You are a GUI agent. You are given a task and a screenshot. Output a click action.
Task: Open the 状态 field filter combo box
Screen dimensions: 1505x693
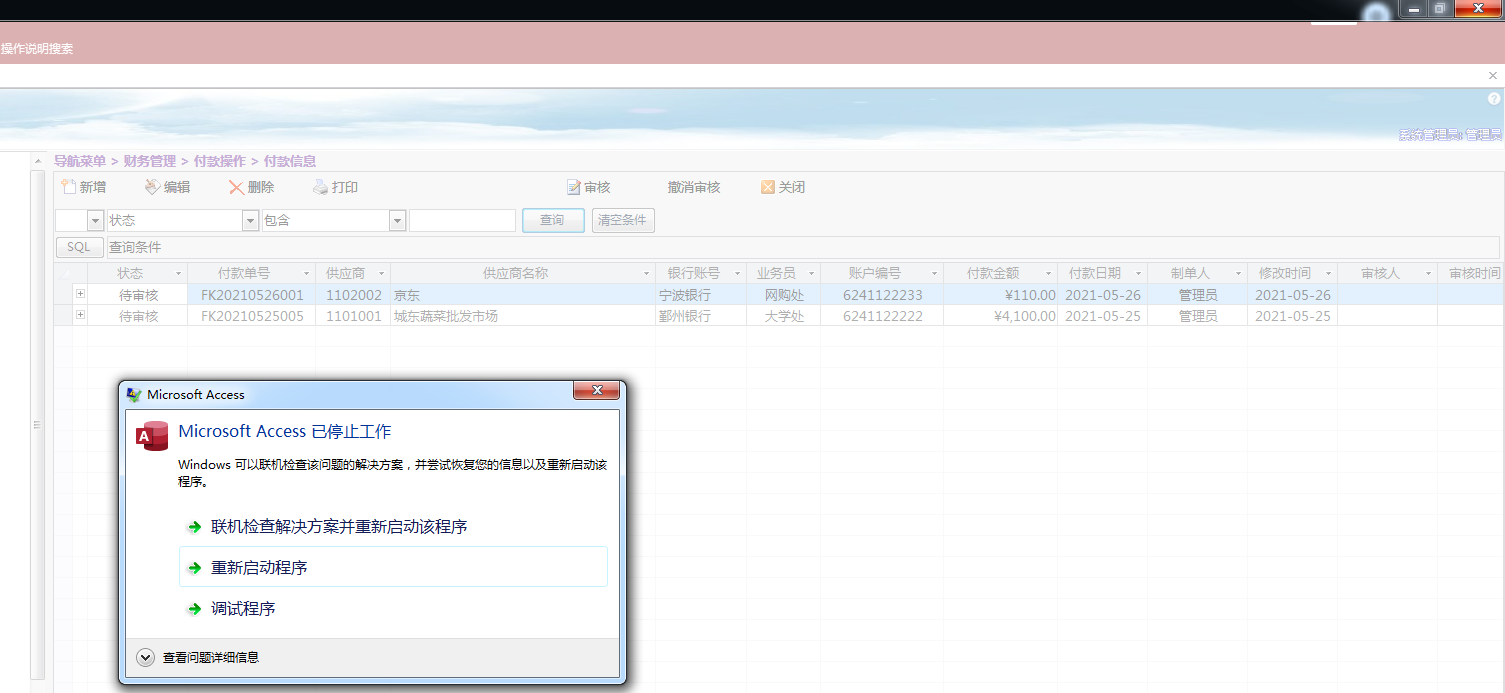(250, 220)
